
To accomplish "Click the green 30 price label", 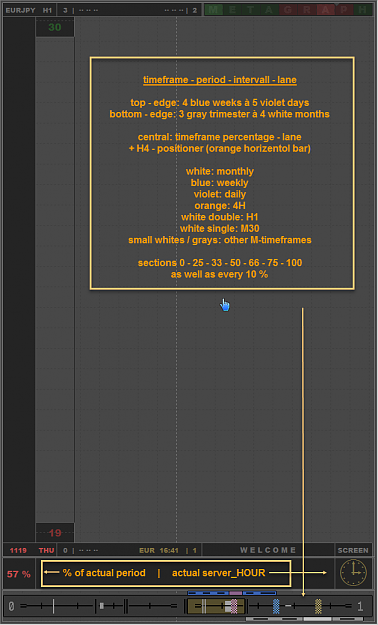I will [55, 27].
